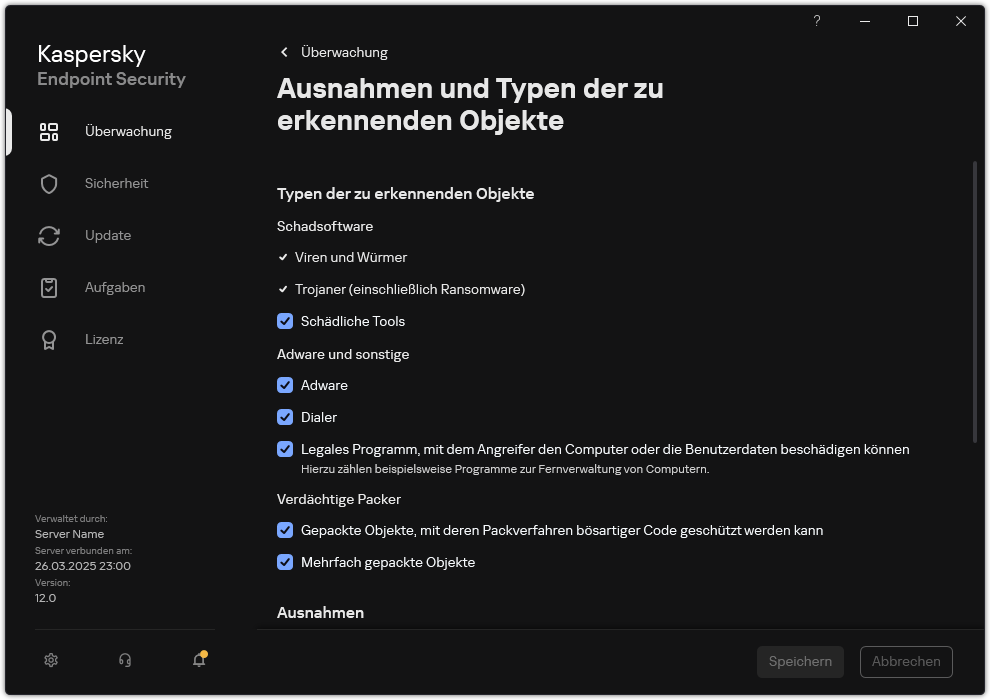
Task: Open notifications via the bell icon
Action: pos(198,660)
